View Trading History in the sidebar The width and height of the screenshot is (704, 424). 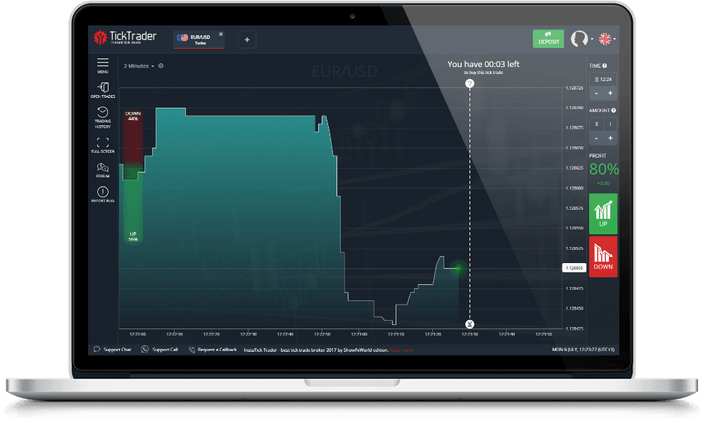[103, 116]
